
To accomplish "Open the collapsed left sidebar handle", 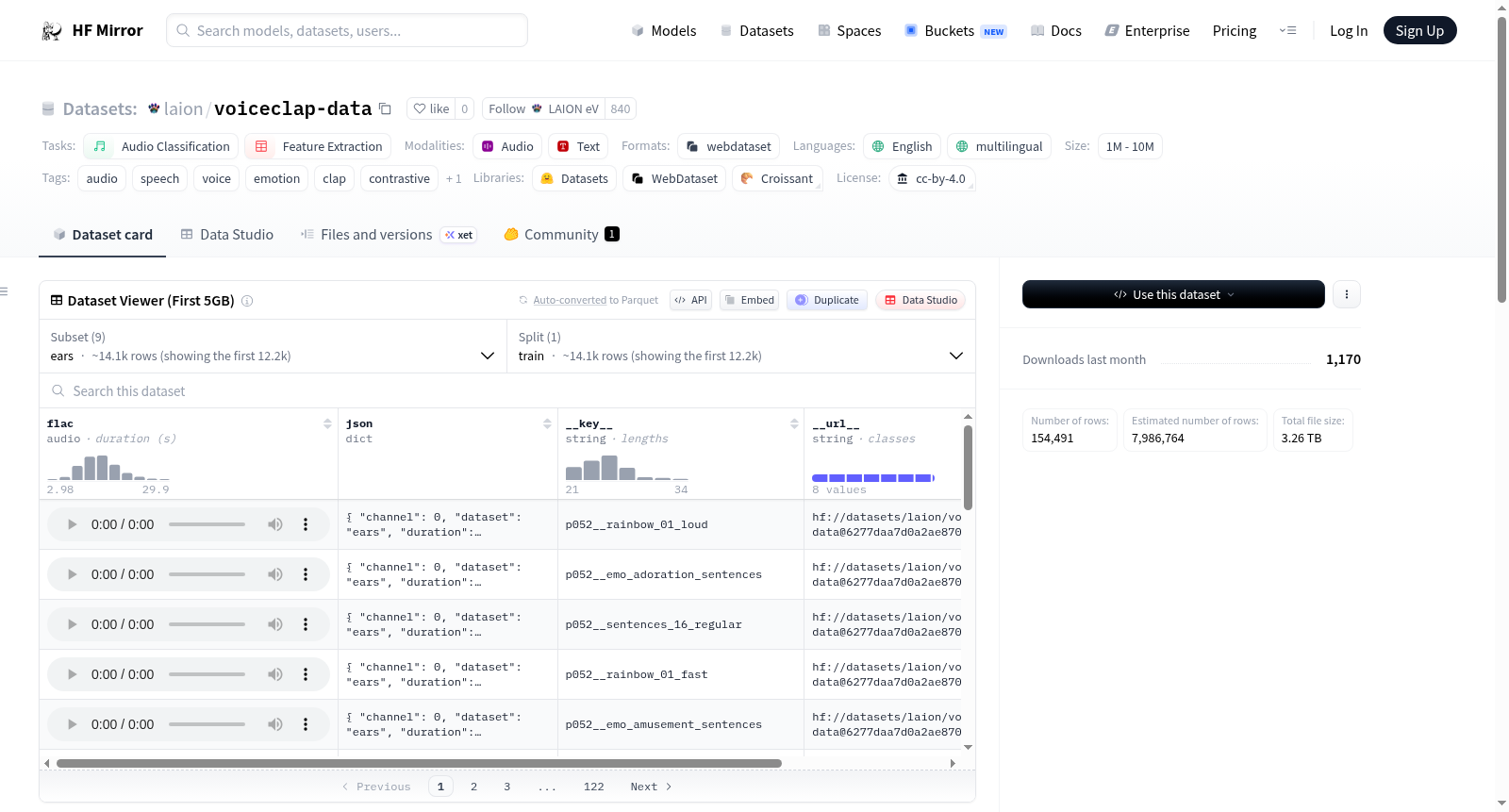I will (4, 291).
